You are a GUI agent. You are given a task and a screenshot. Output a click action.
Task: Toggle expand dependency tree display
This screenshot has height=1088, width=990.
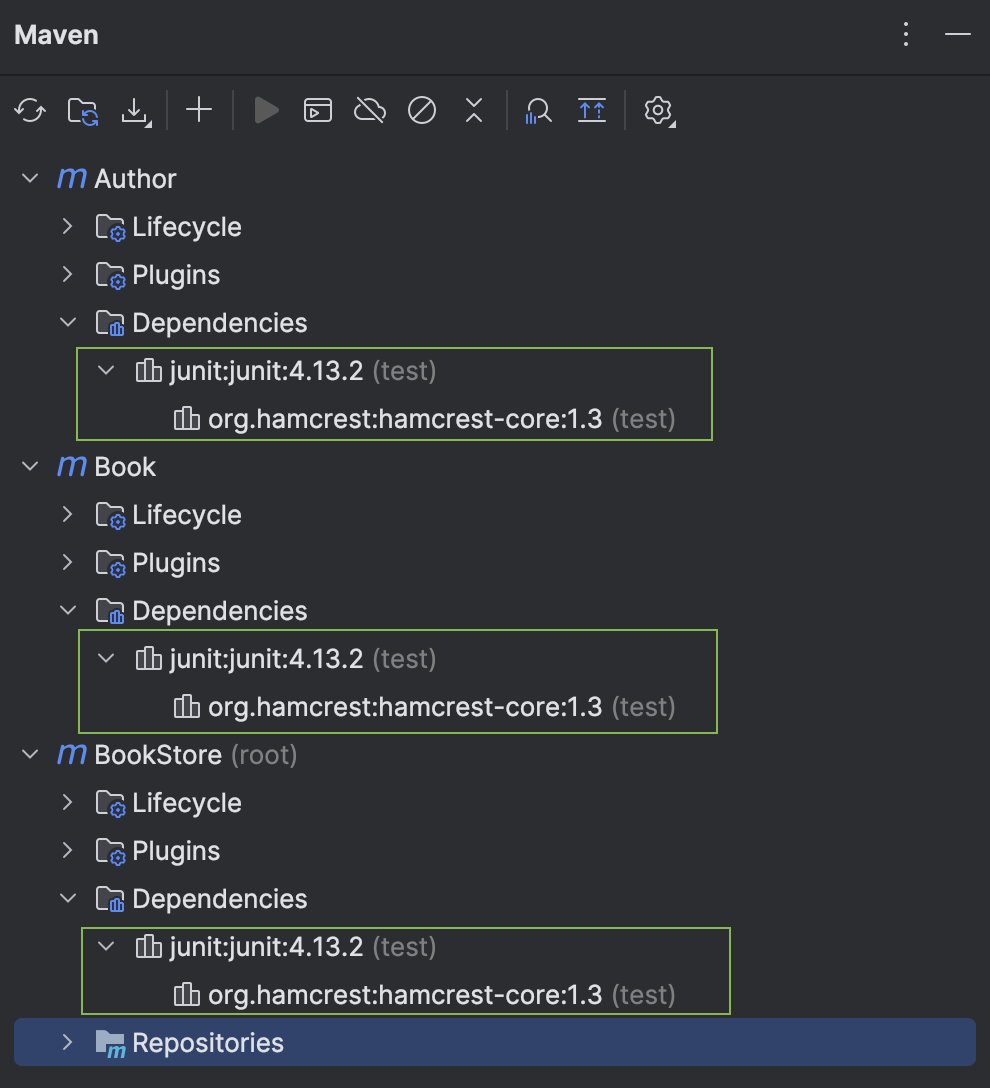click(591, 110)
